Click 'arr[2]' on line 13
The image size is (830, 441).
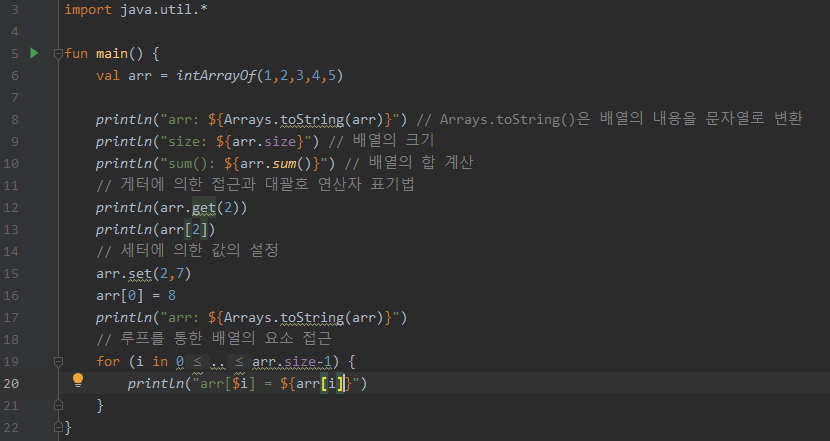184,229
